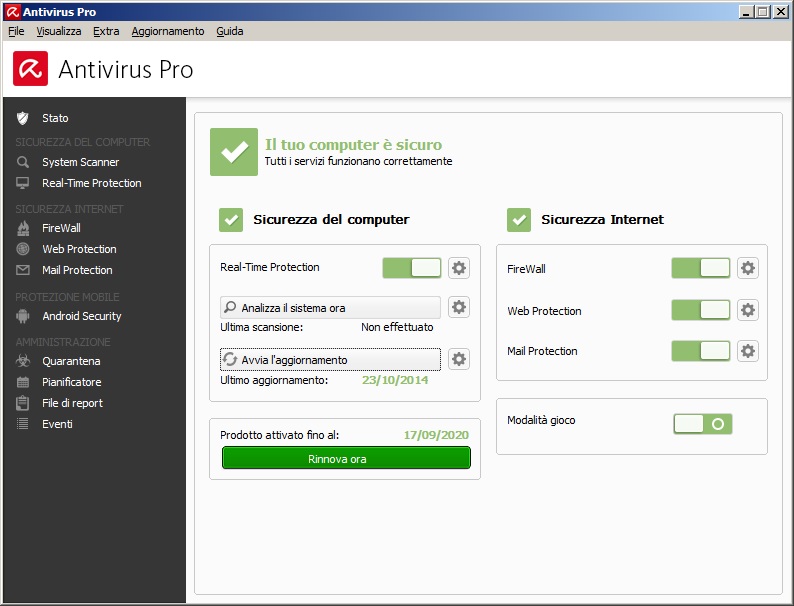Open update settings gear beside Avvia l'aggiornamento
The image size is (794, 606).
[459, 359]
